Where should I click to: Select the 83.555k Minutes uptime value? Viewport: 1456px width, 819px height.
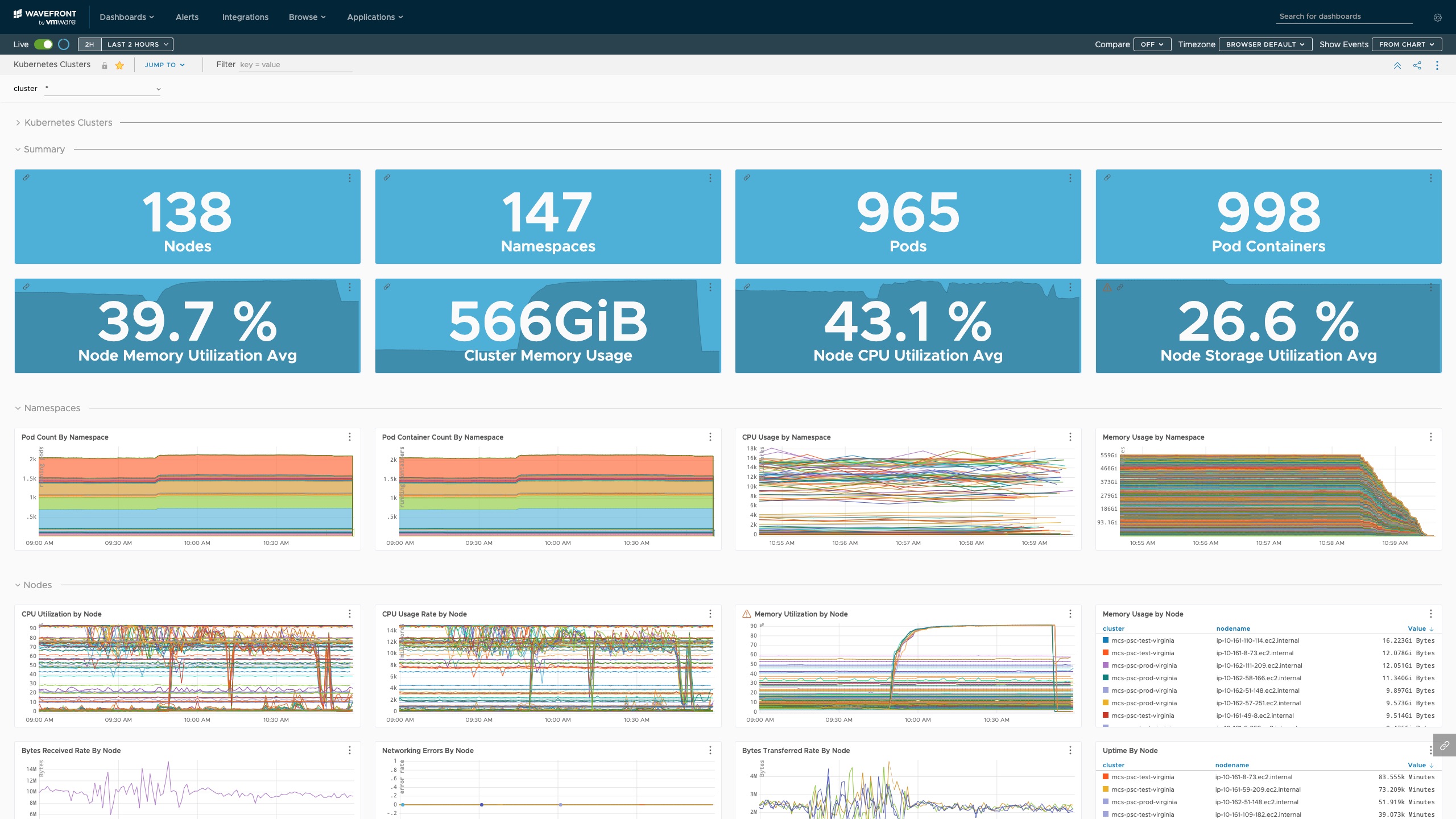(x=1407, y=777)
